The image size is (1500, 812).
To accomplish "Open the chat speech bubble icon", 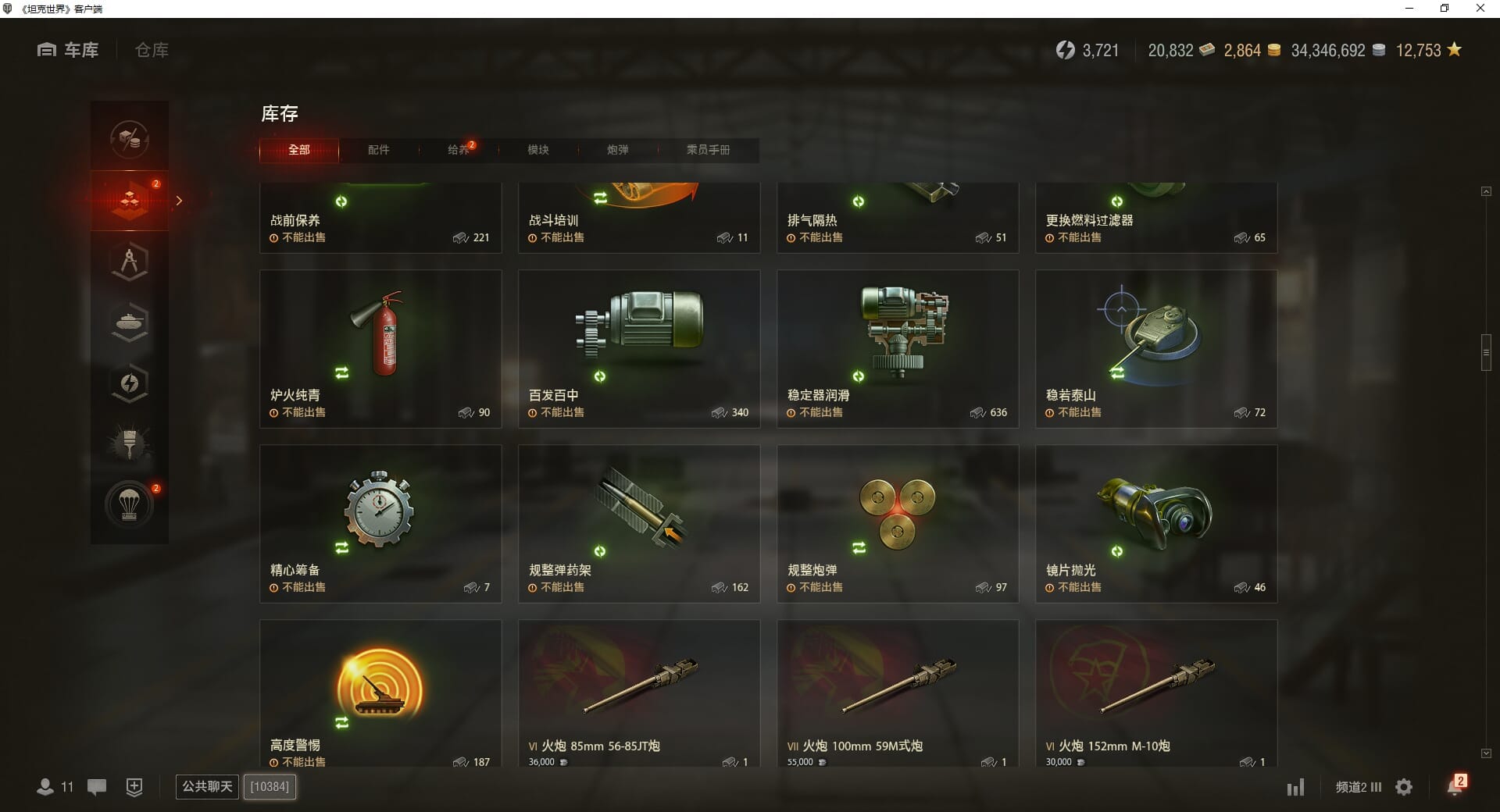I will (x=97, y=787).
